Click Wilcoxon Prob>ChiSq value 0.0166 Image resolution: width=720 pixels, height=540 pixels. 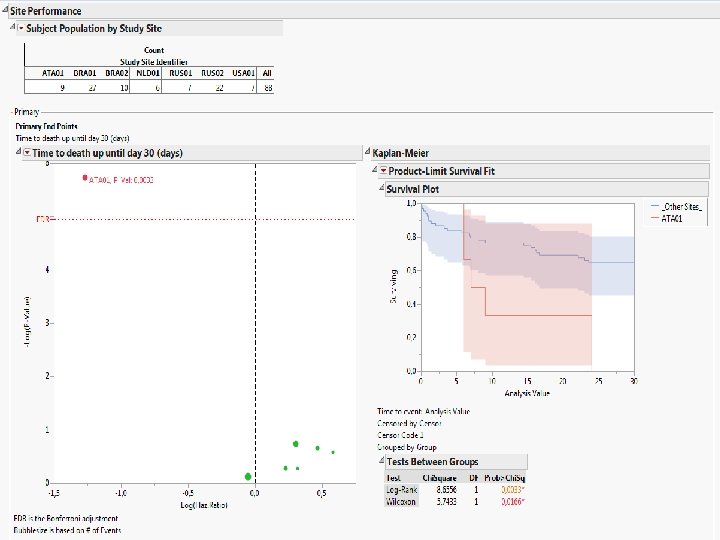coord(513,501)
